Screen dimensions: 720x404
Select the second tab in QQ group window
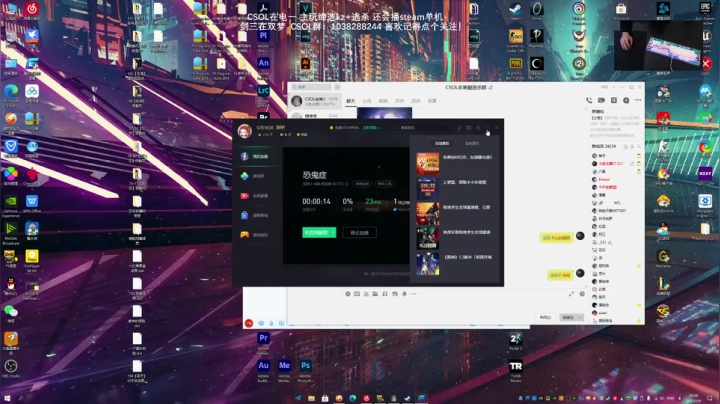click(367, 101)
